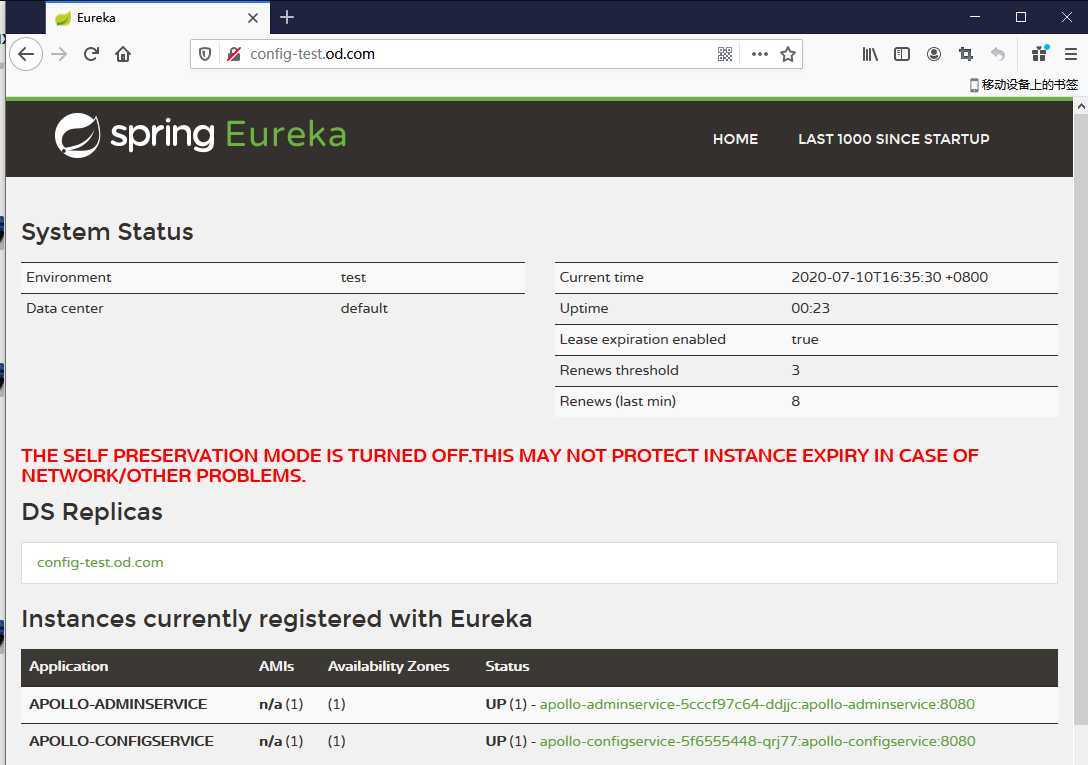Open the page actions three-dot menu
Image resolution: width=1088 pixels, height=765 pixels.
click(760, 54)
